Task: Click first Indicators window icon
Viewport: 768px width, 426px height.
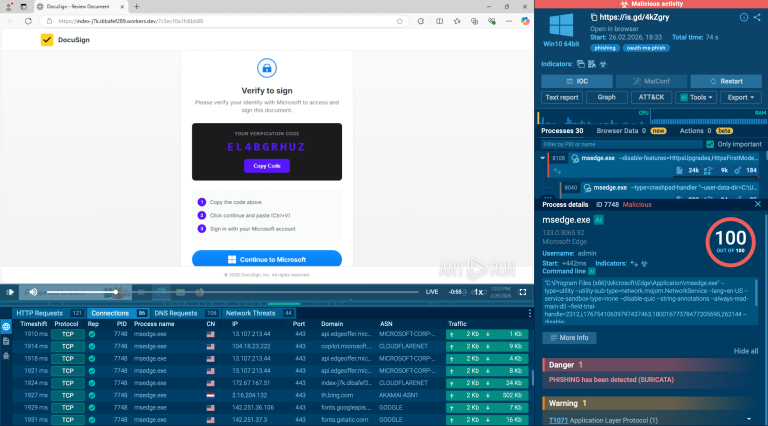Action: point(580,64)
